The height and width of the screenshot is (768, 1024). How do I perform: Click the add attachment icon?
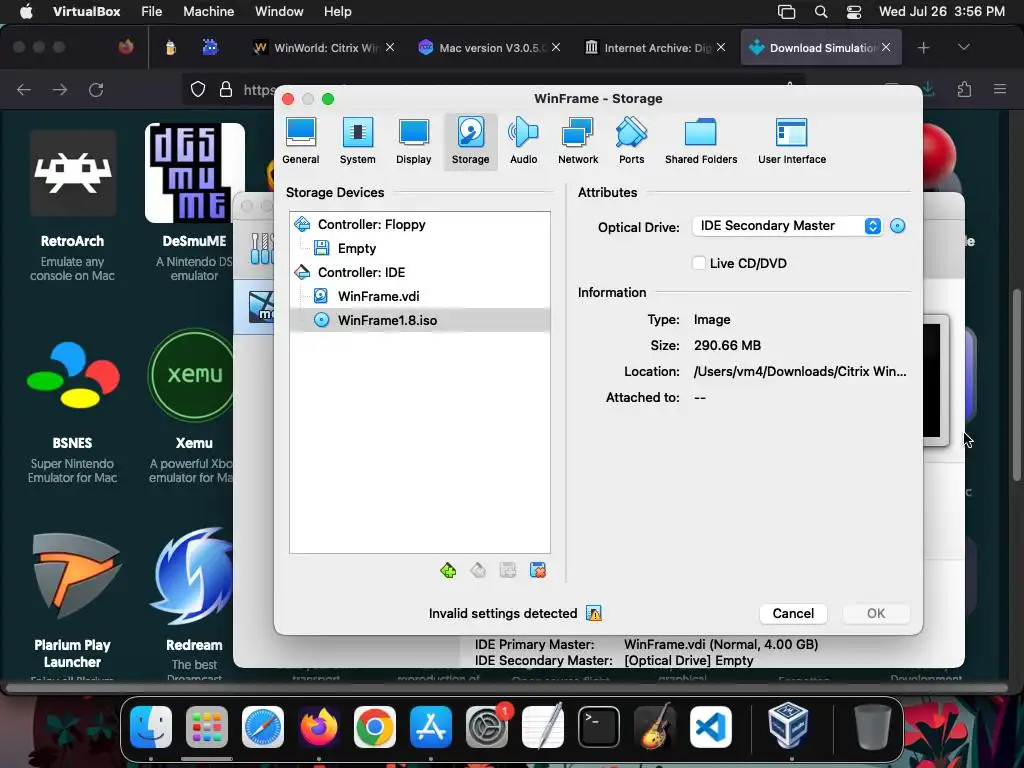[508, 571]
